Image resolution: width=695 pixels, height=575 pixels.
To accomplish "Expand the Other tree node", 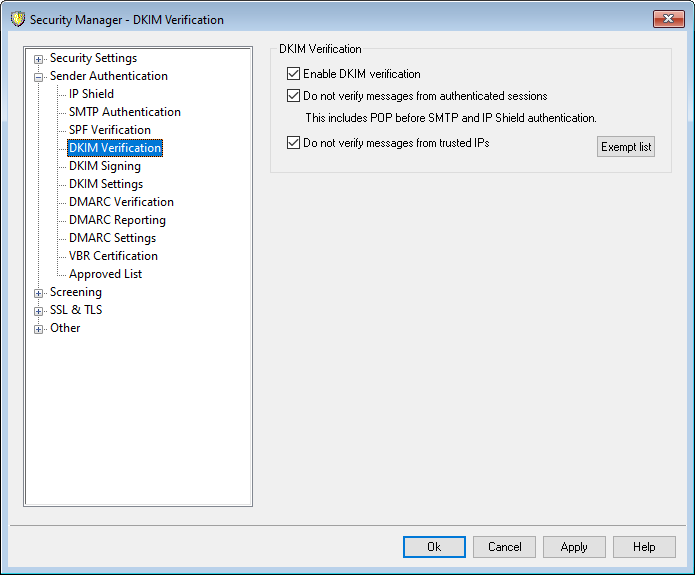I will click(x=39, y=329).
